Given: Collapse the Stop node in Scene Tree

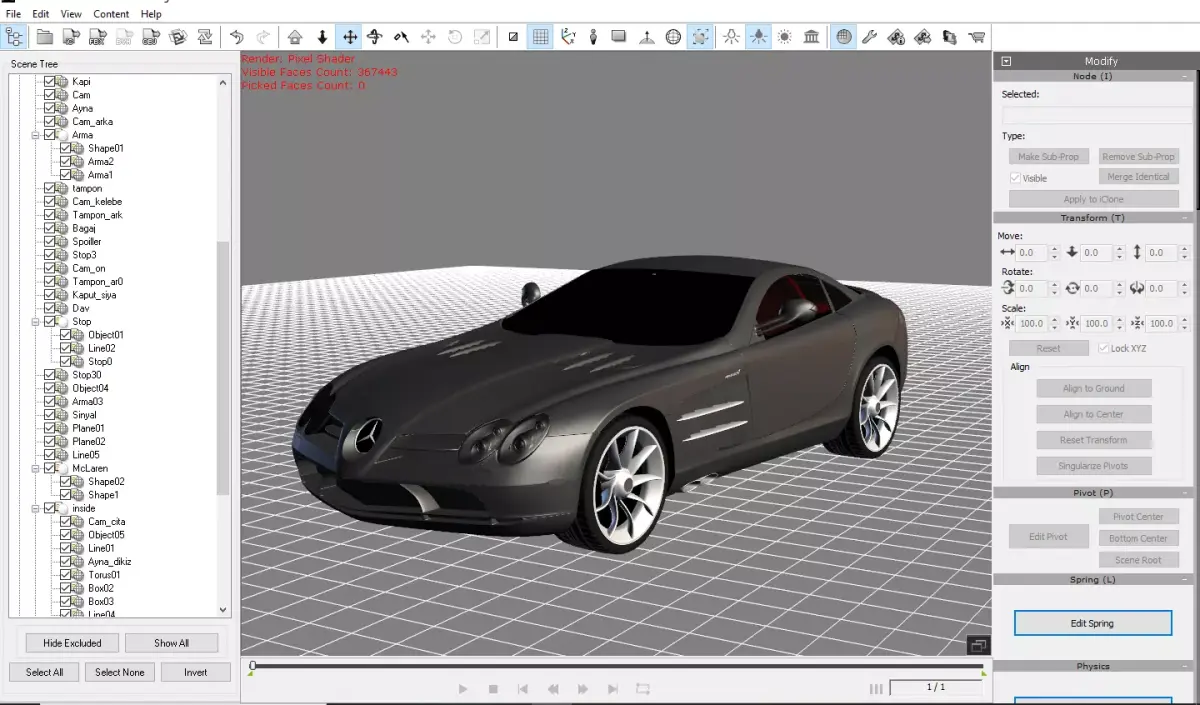Looking at the screenshot, I should pos(36,321).
